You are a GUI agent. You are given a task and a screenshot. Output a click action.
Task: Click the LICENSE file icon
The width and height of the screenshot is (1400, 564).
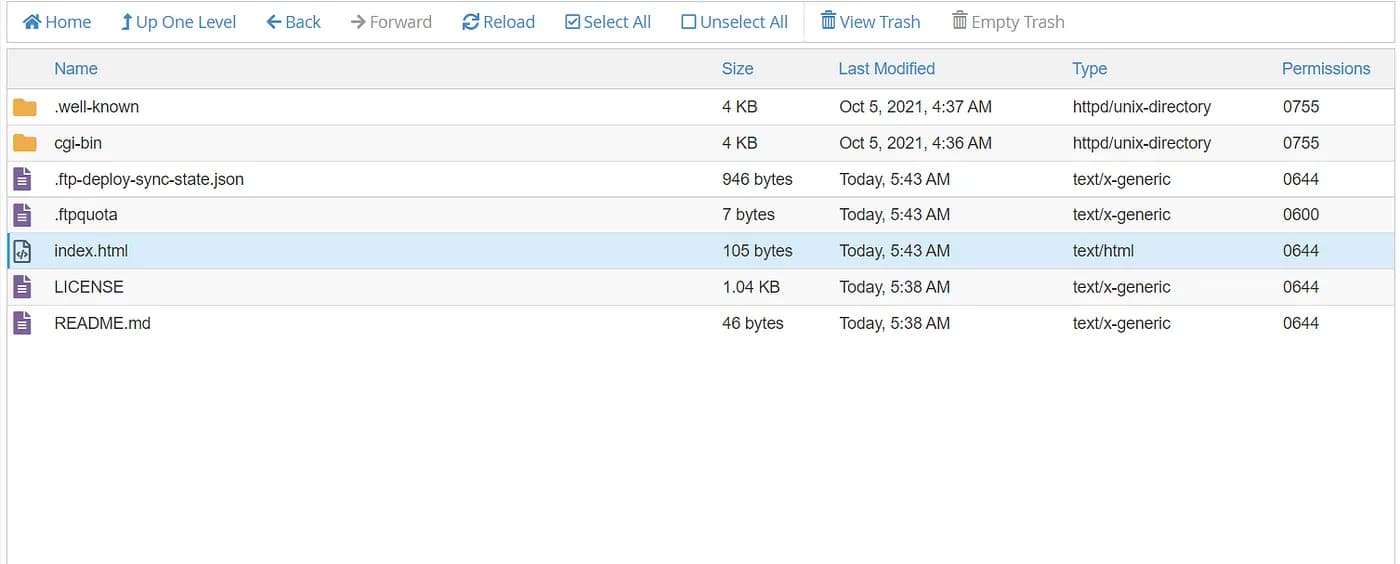(22, 287)
